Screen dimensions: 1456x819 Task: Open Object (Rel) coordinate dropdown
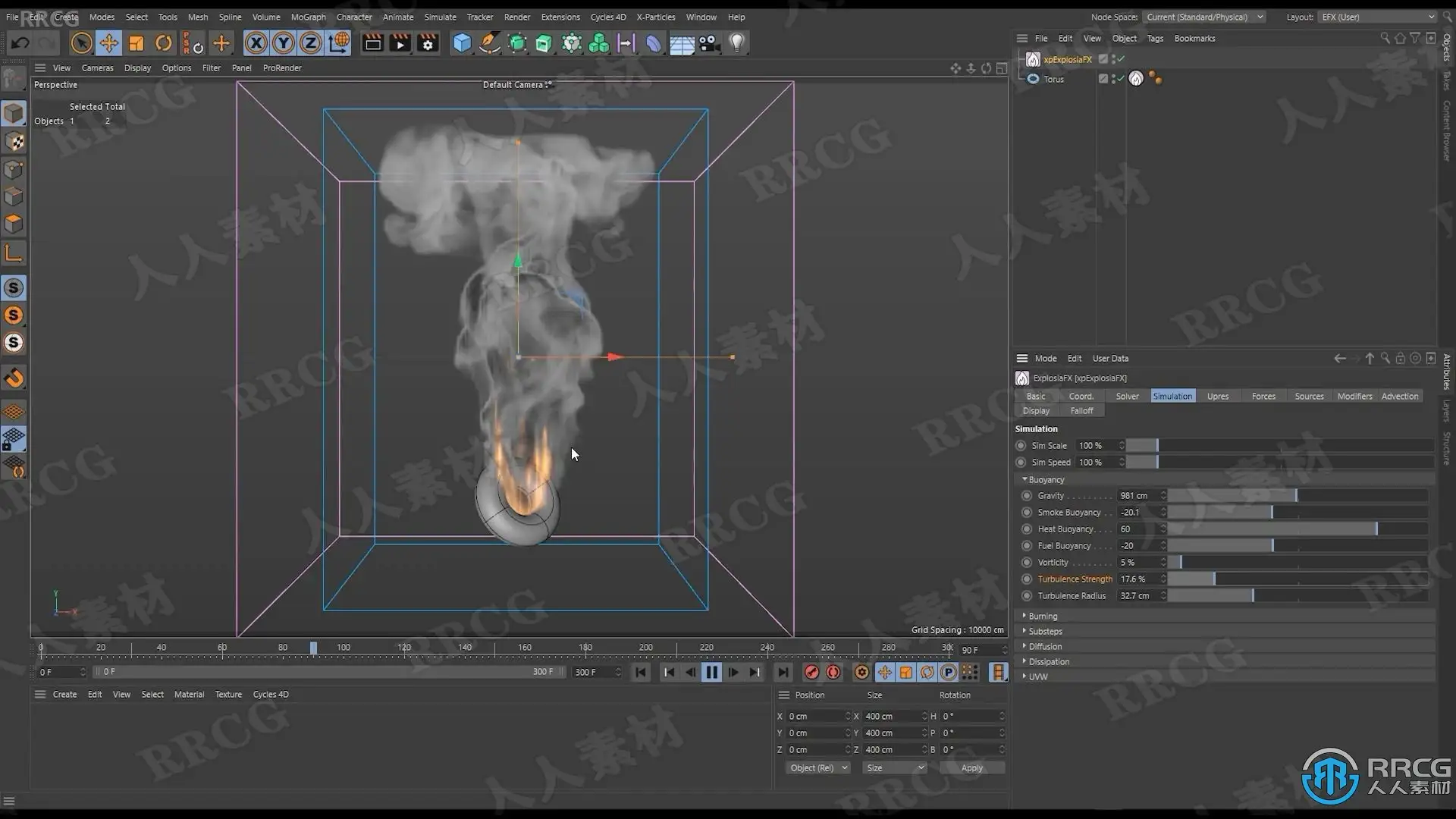(x=817, y=768)
